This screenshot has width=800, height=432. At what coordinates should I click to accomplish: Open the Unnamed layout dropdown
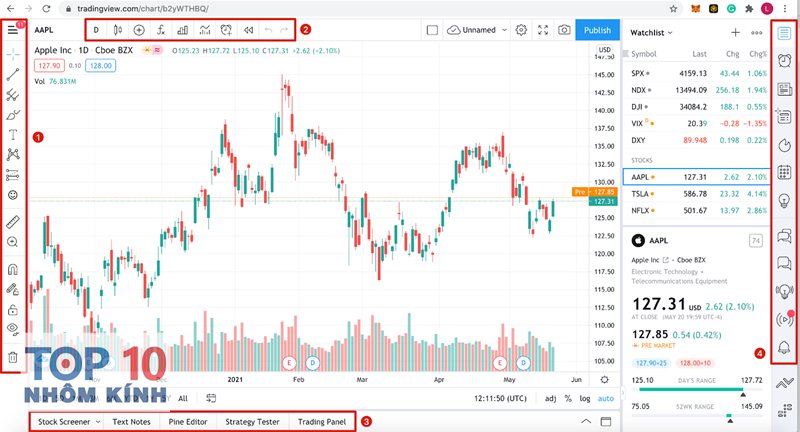(477, 30)
